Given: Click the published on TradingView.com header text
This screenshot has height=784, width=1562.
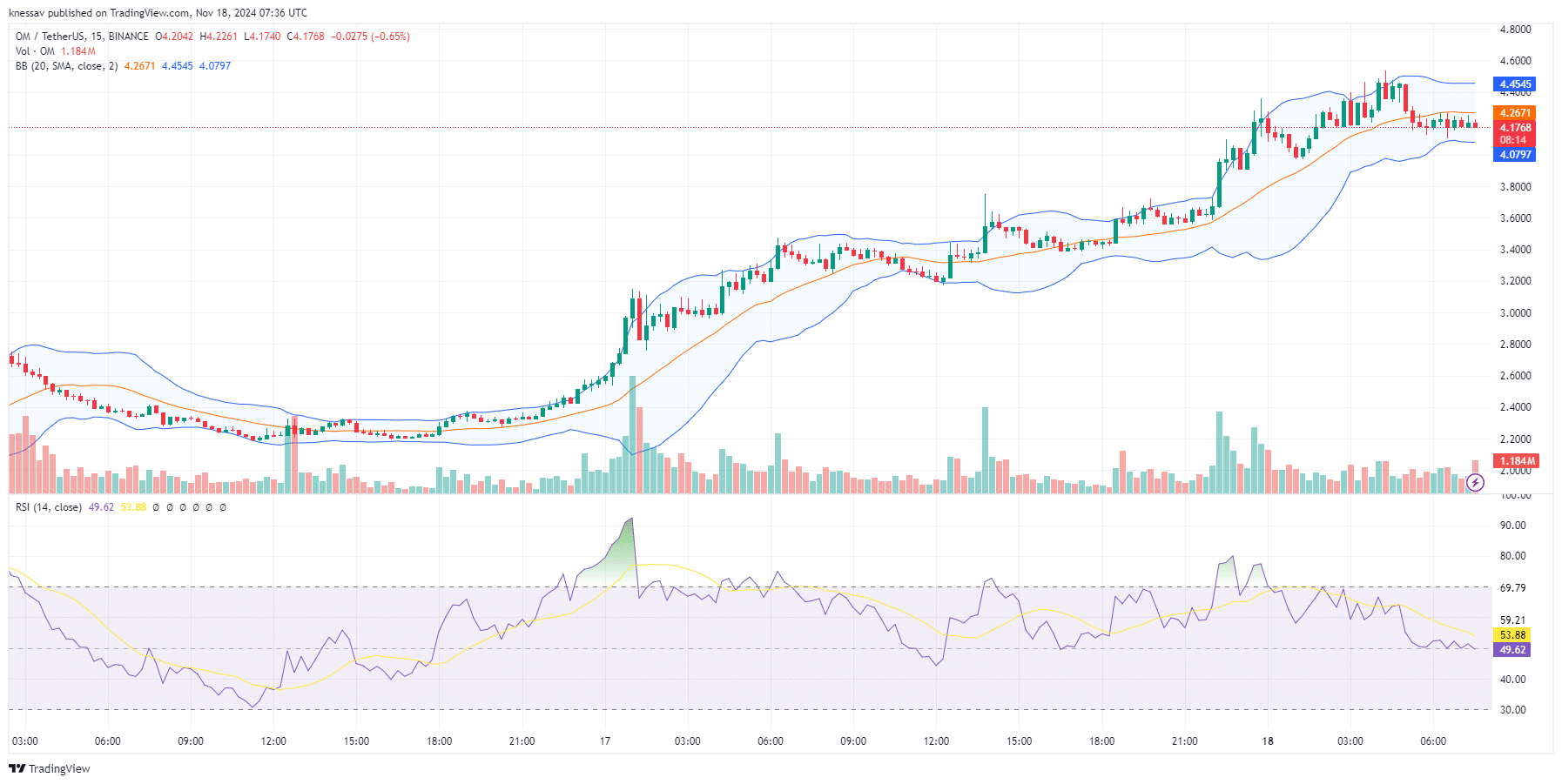Looking at the screenshot, I should (119, 13).
